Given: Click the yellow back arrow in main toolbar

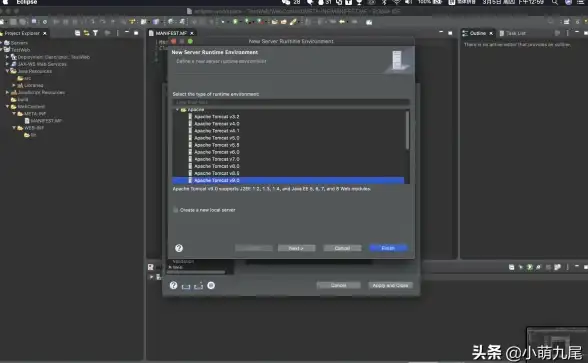Looking at the screenshot, I should coord(342,22).
